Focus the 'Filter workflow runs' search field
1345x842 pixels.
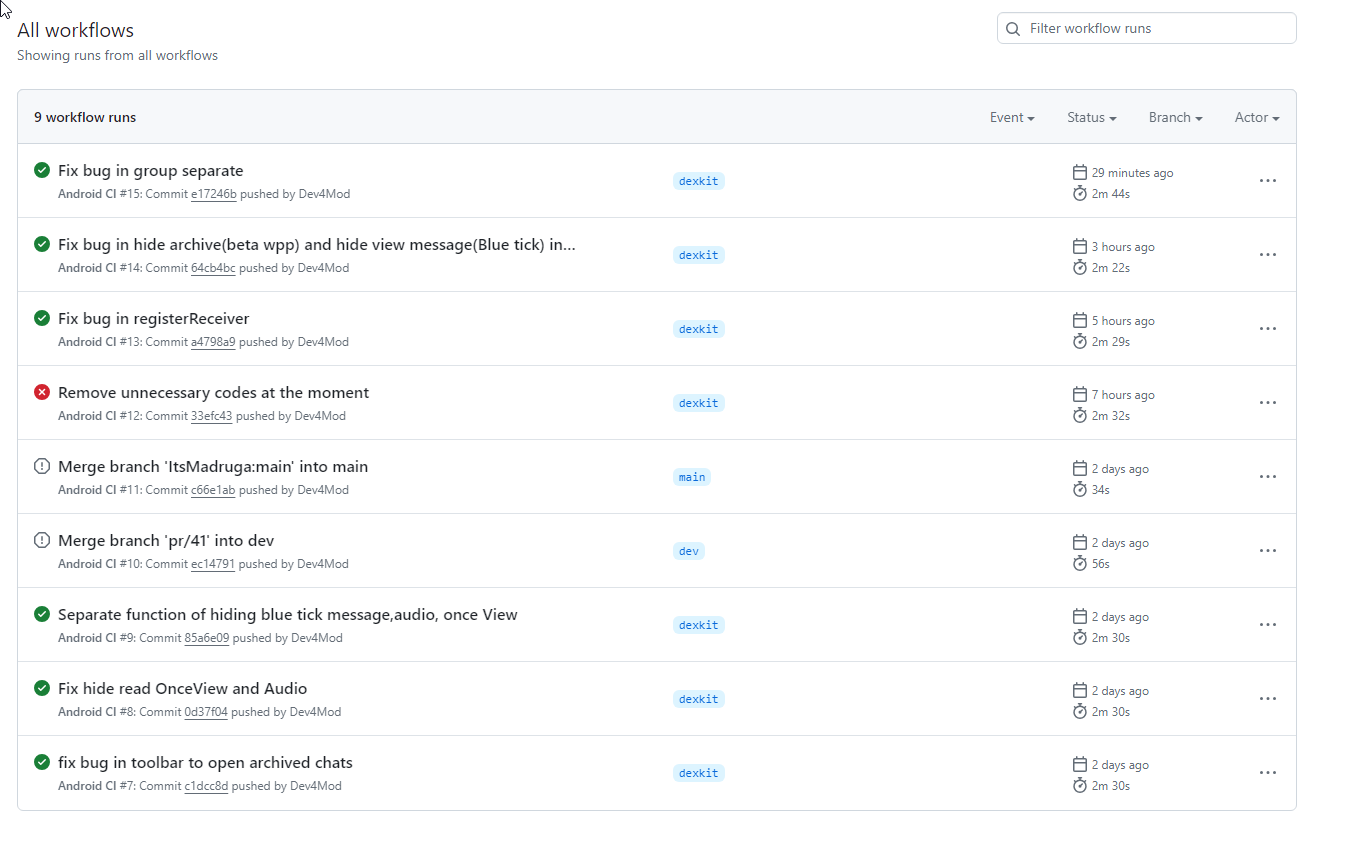(x=1155, y=29)
